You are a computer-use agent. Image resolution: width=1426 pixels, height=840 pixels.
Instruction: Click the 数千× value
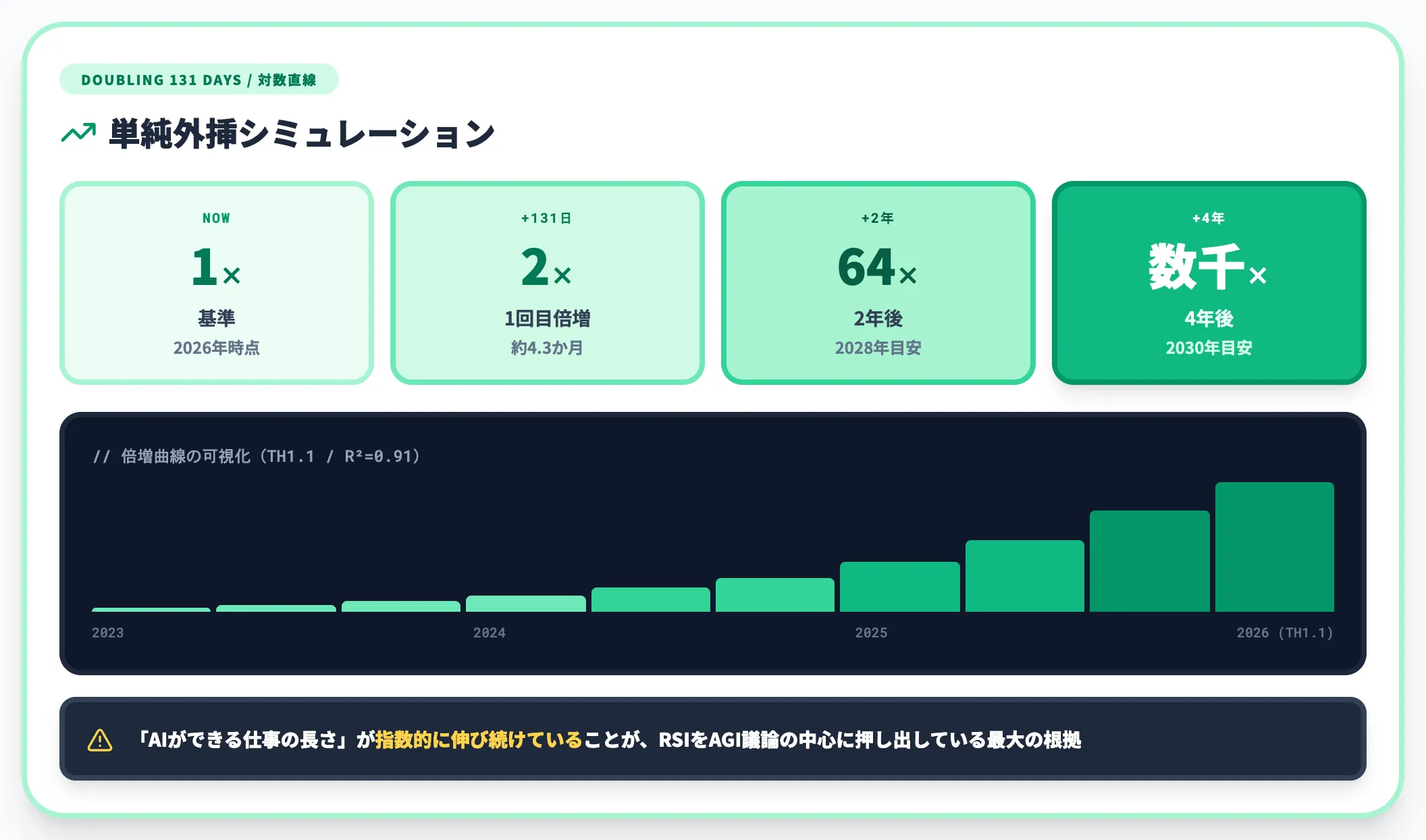click(1208, 267)
